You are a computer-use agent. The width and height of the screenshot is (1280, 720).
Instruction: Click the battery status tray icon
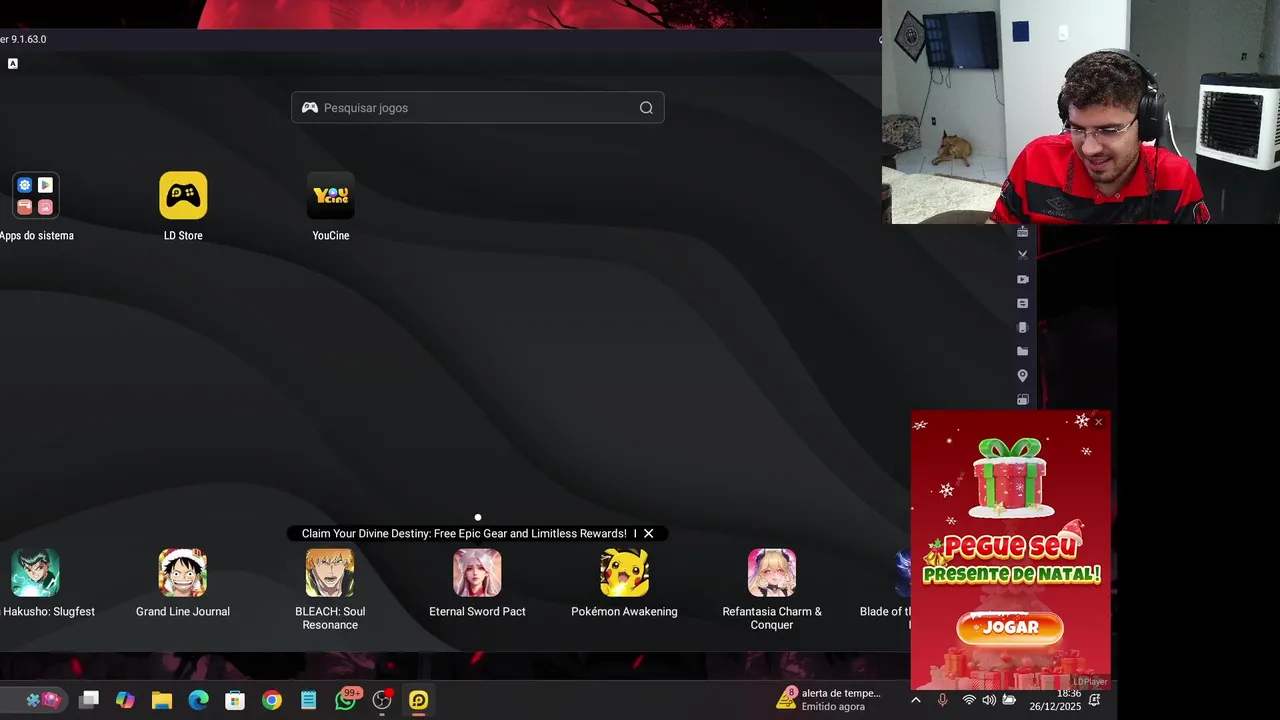(1009, 700)
